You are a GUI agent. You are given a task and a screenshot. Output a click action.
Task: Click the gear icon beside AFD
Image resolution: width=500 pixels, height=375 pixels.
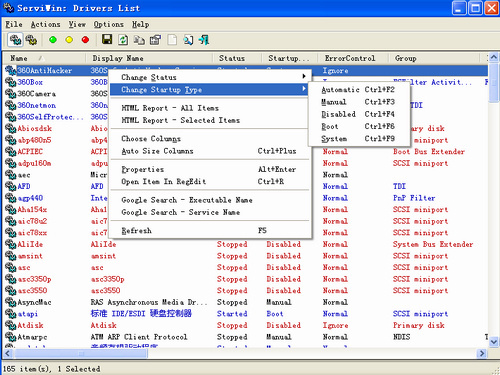[x=11, y=186]
